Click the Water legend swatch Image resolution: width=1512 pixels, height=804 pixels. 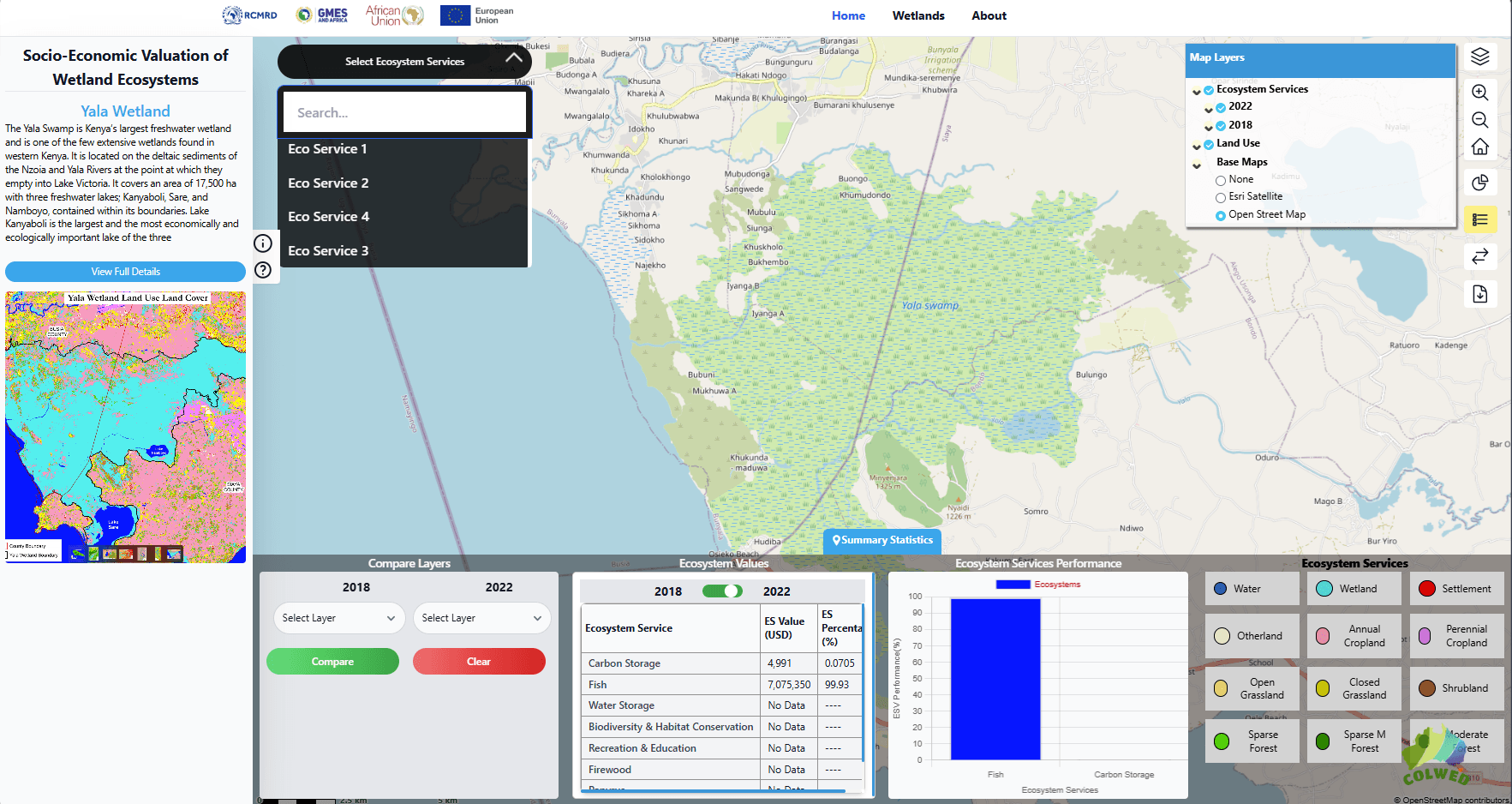point(1220,589)
